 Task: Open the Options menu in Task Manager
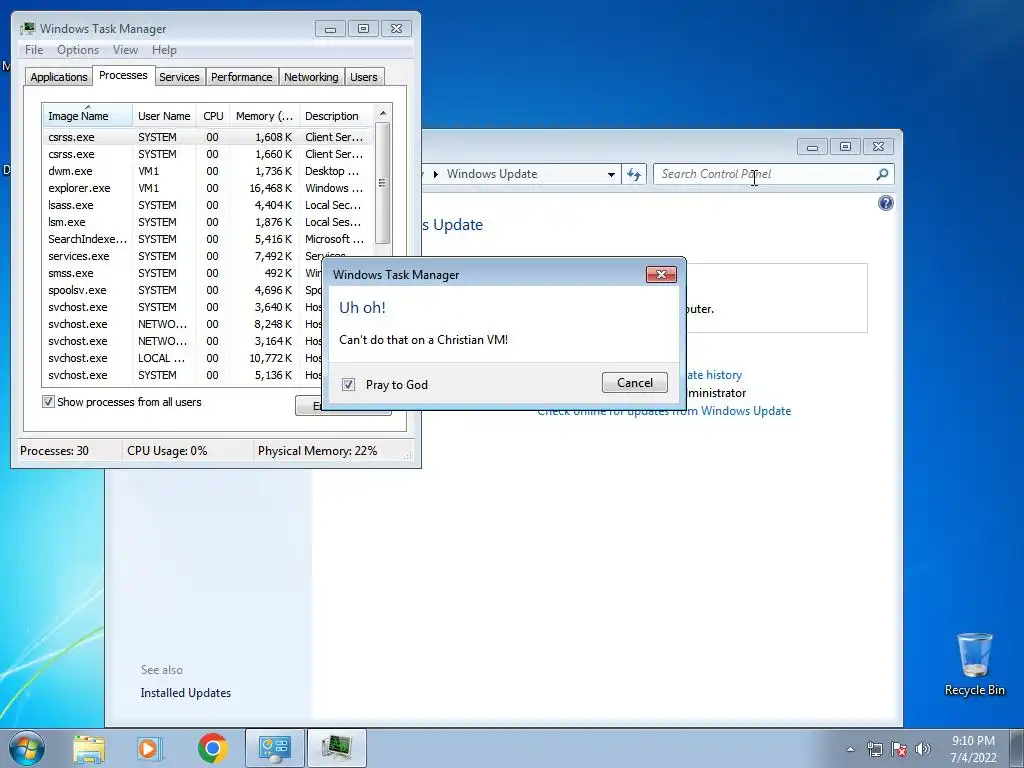[x=78, y=50]
